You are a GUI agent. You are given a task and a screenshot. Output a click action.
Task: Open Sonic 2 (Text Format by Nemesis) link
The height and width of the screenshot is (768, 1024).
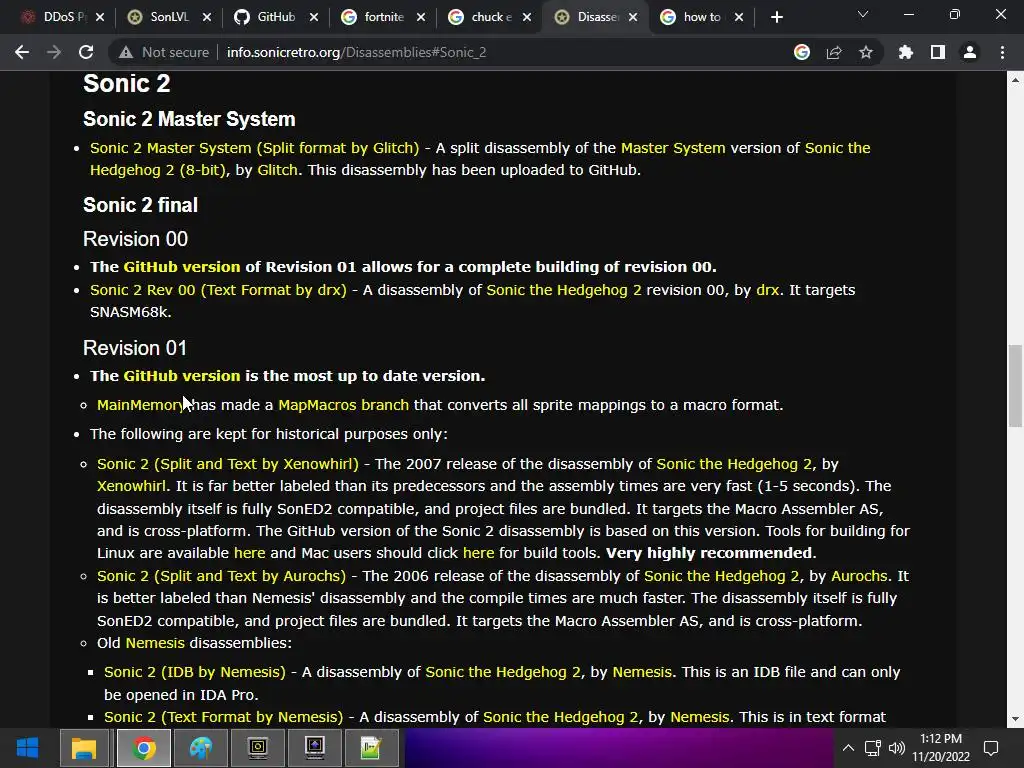coord(223,716)
